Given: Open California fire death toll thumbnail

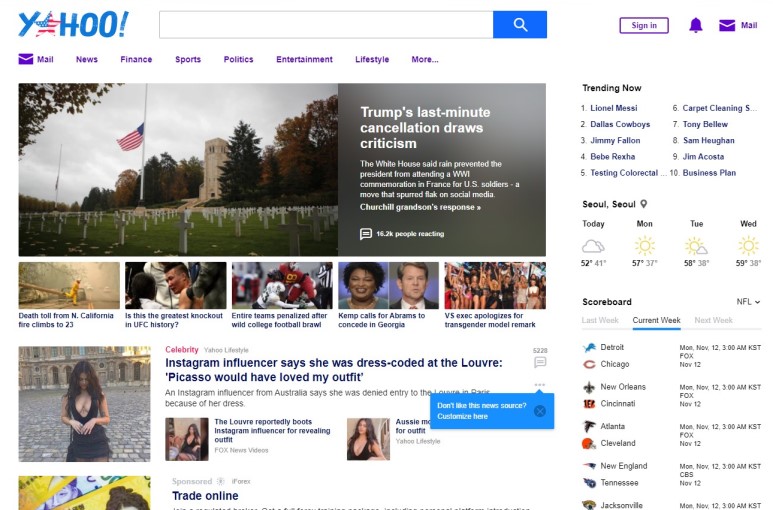Looking at the screenshot, I should pos(69,285).
